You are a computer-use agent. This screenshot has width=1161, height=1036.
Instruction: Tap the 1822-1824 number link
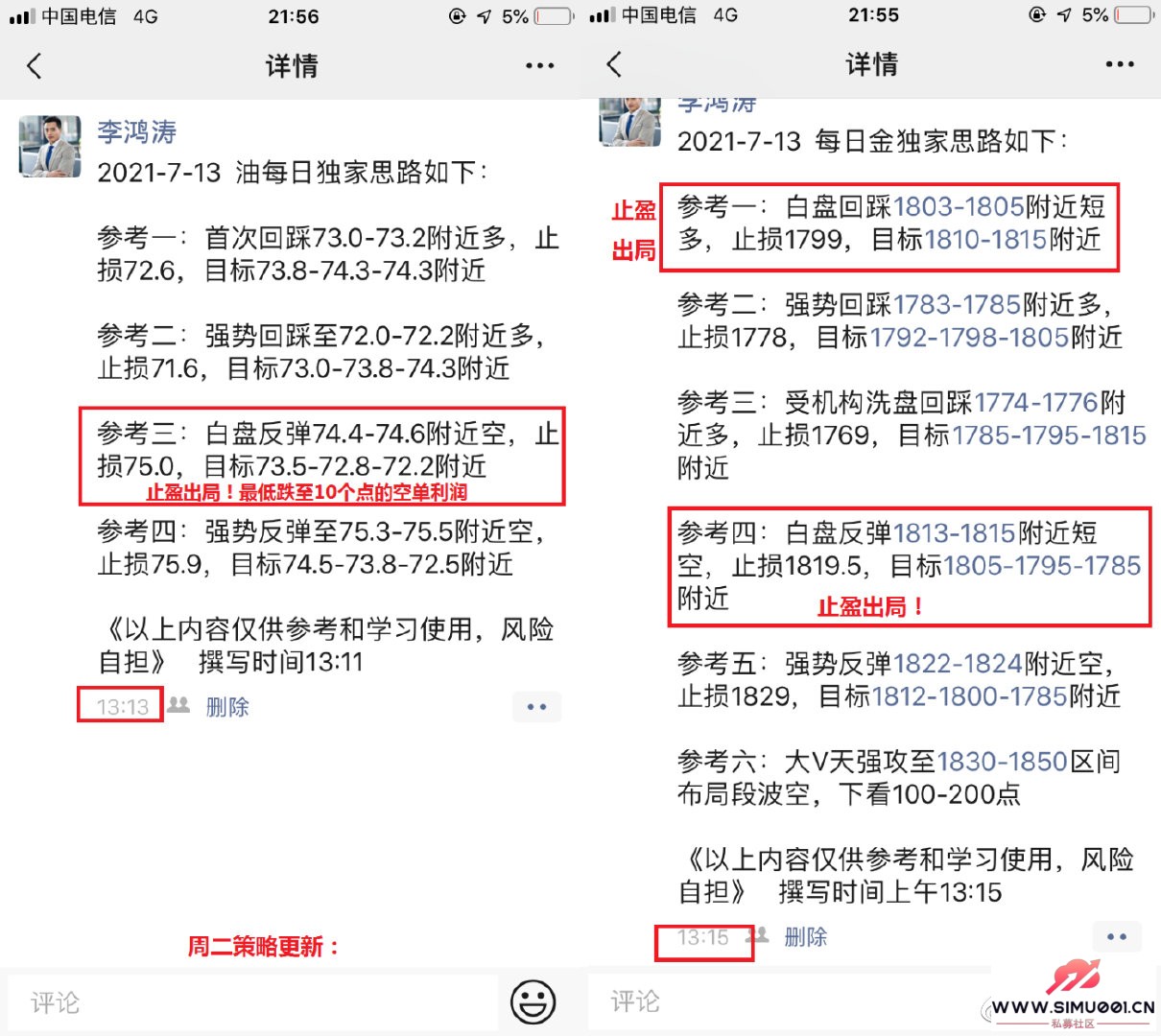coord(958,663)
